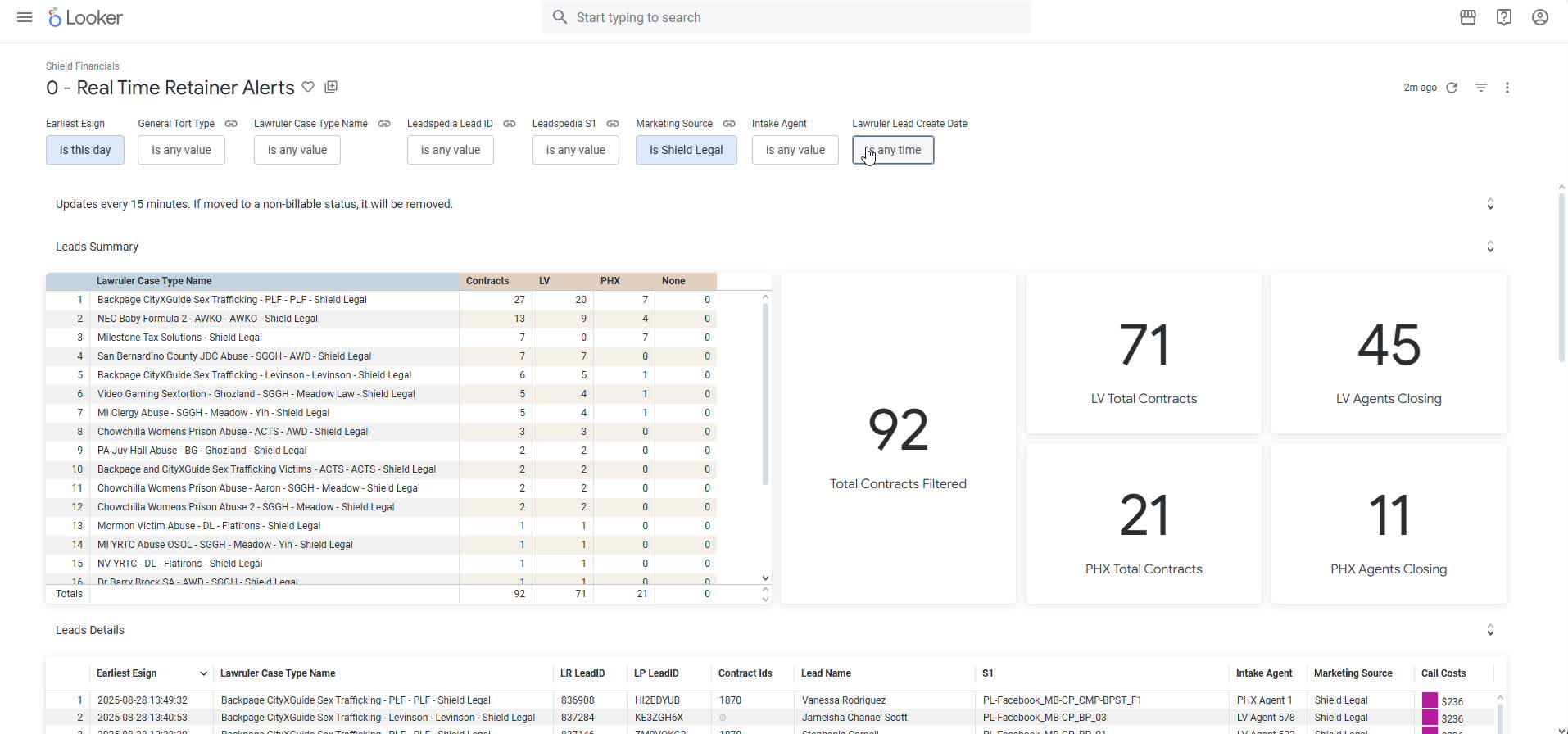Viewport: 1568px width, 734px height.
Task: Collapse the Leads Summary section
Action: (x=1490, y=247)
